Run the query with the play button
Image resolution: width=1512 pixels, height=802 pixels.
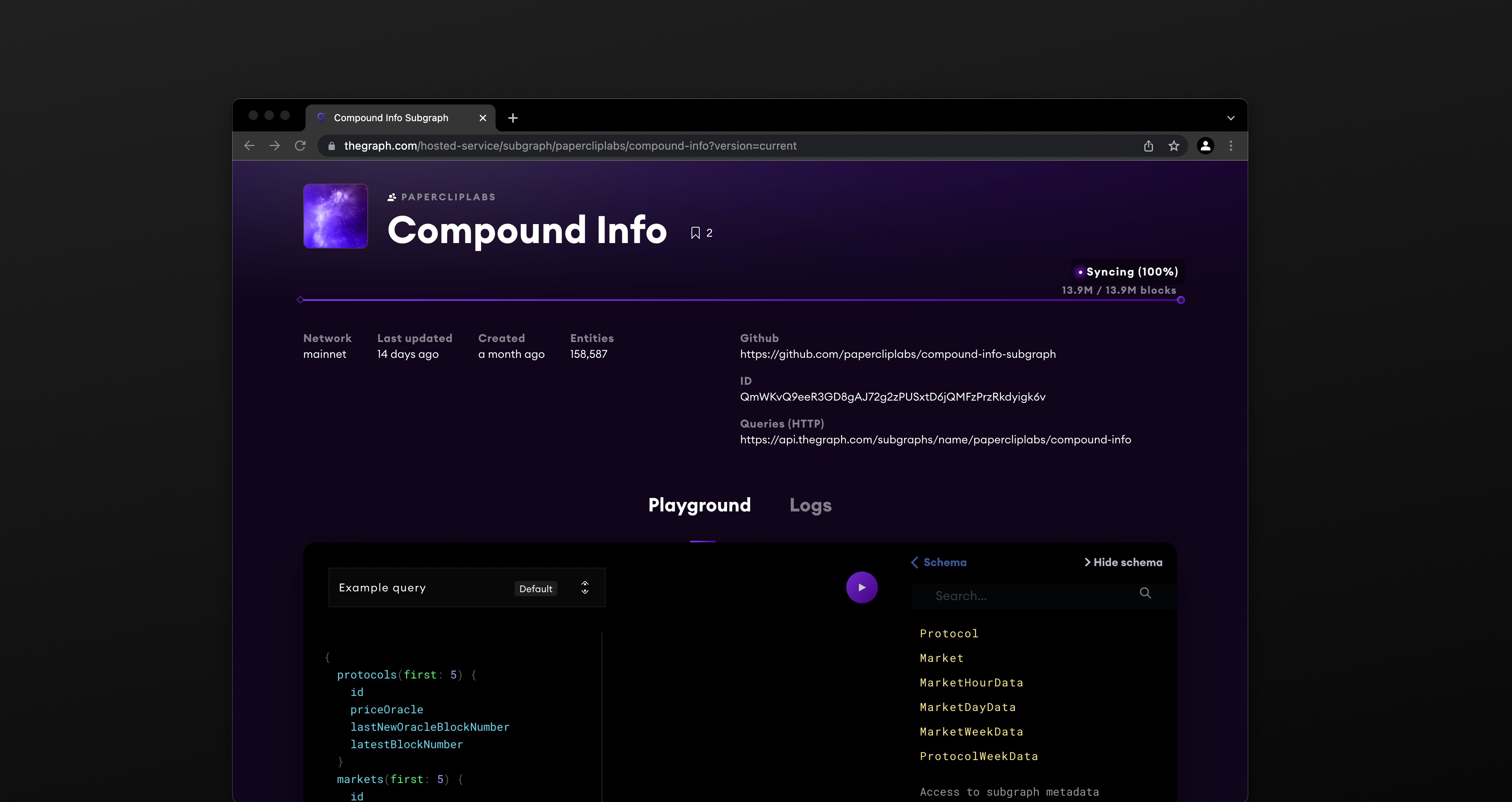[862, 587]
